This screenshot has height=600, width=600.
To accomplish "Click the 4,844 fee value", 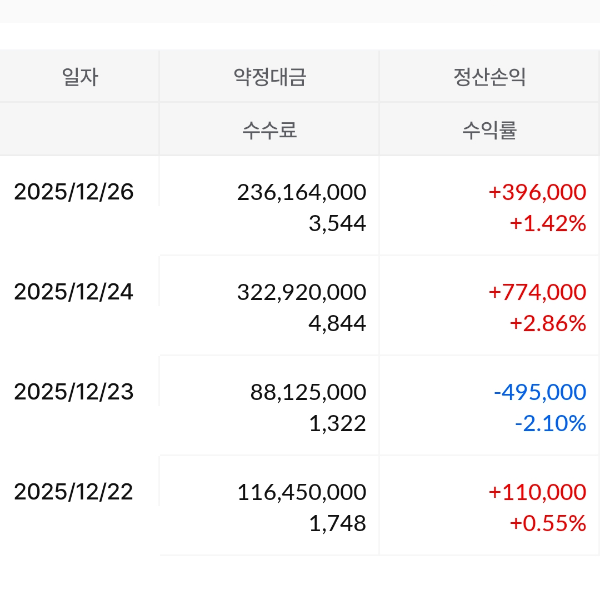I will [x=338, y=323].
